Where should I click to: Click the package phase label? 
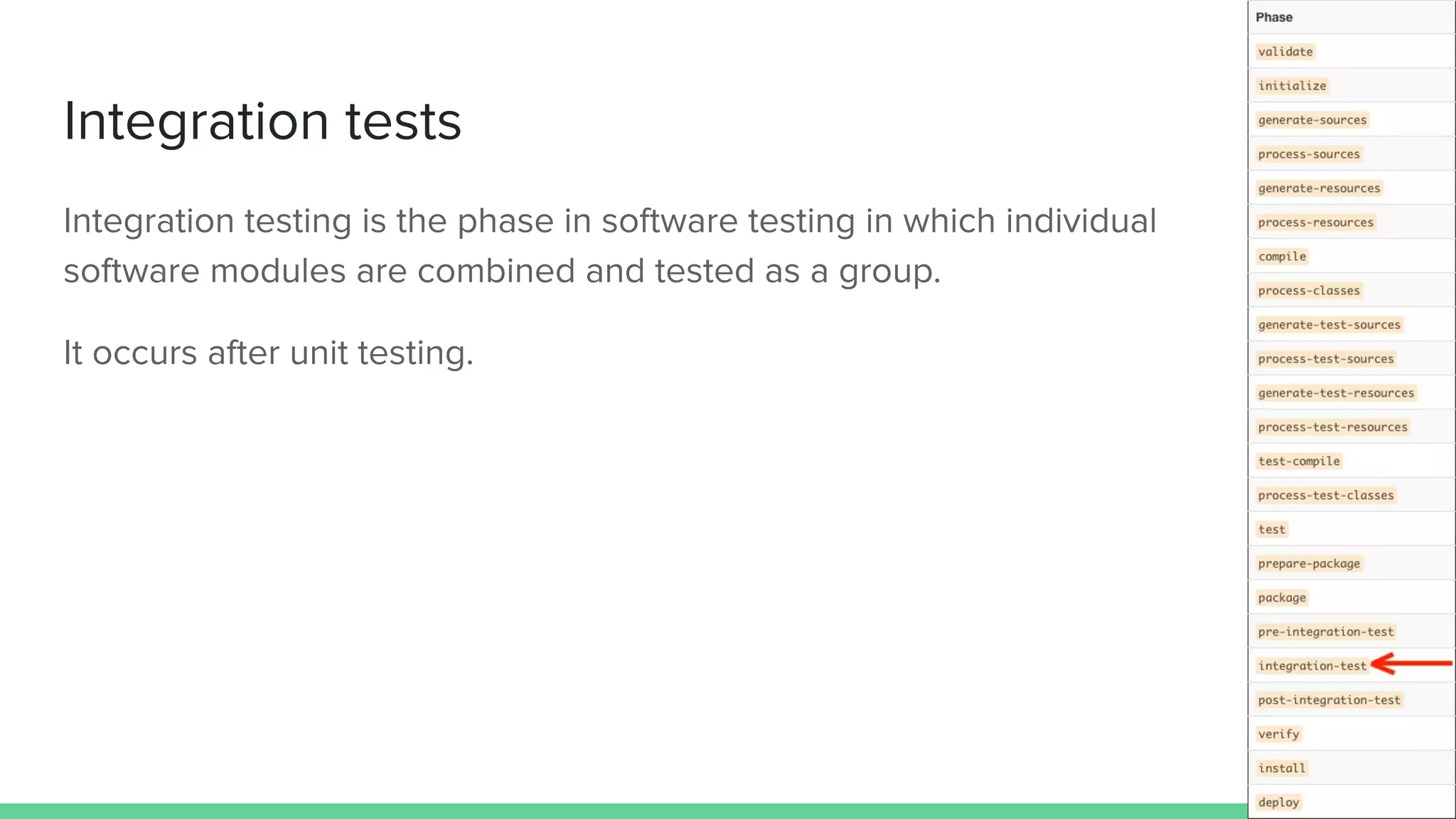1282,598
